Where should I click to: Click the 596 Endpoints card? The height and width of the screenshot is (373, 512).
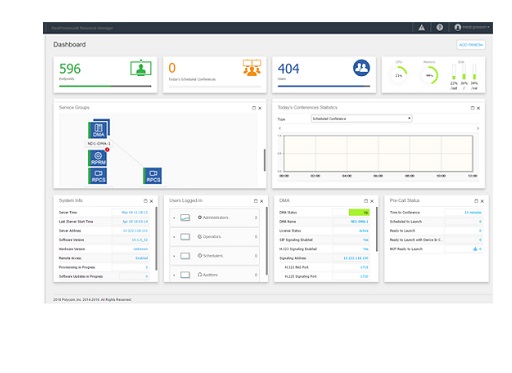[x=105, y=75]
